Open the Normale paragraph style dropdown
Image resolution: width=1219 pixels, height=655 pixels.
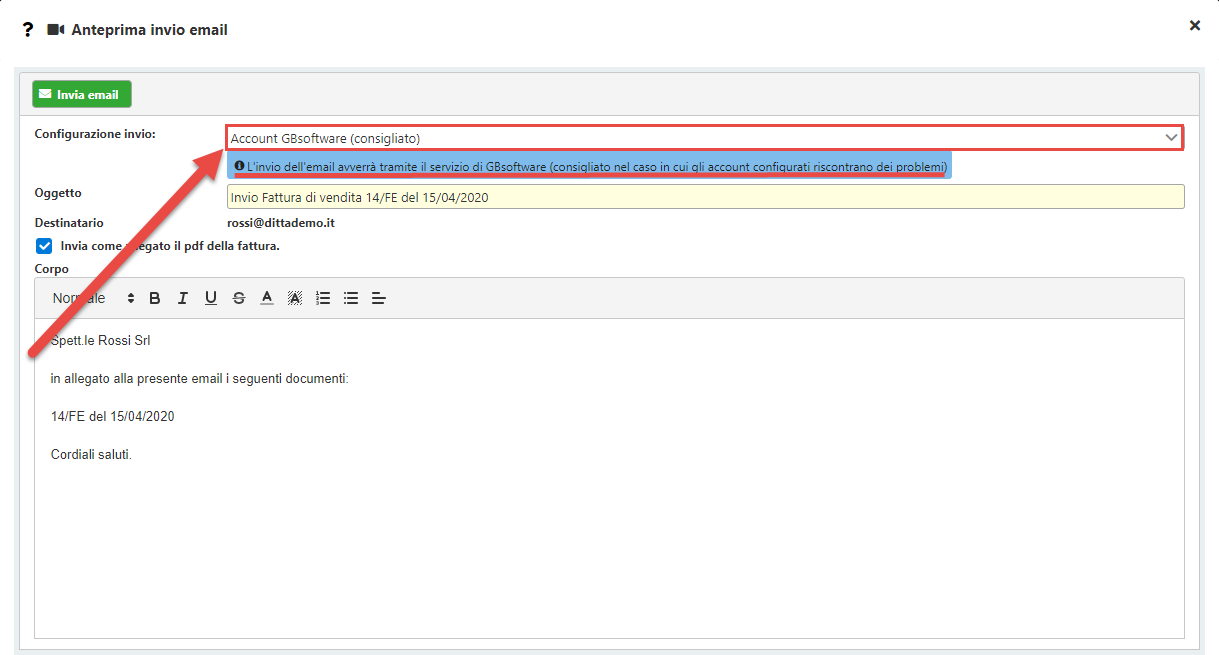coord(92,298)
